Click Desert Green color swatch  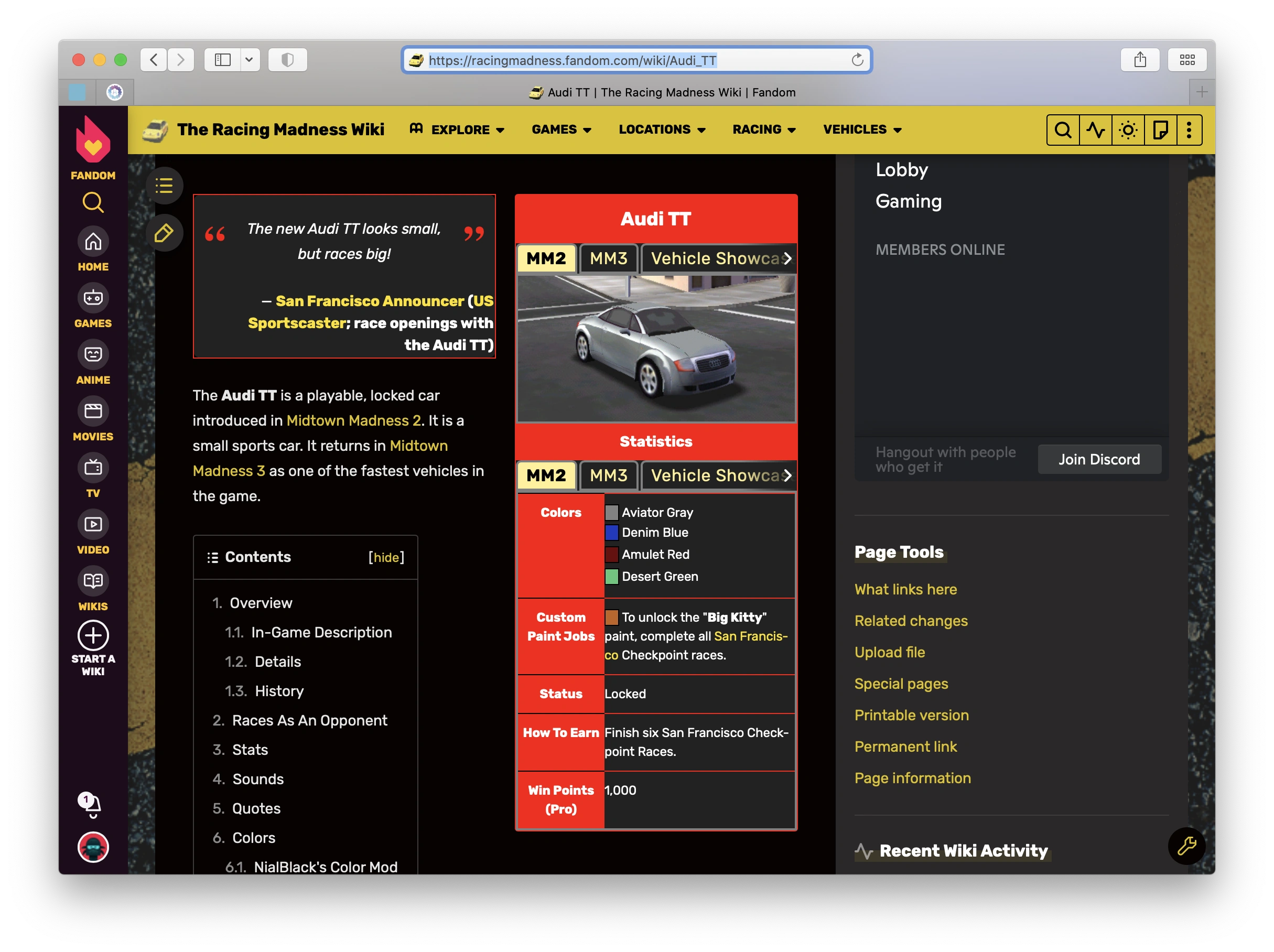click(612, 577)
